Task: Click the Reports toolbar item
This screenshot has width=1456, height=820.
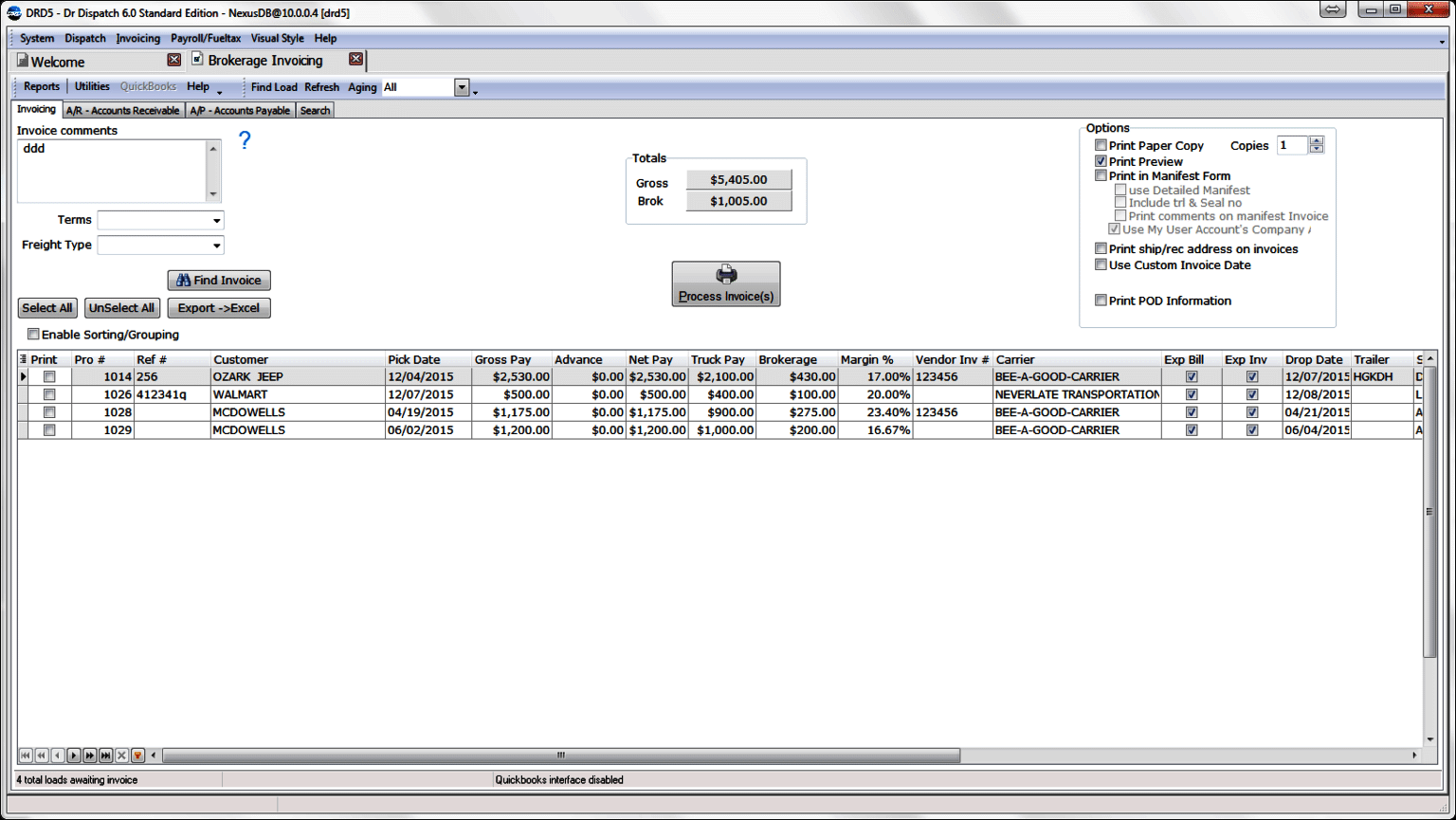Action: 41,86
